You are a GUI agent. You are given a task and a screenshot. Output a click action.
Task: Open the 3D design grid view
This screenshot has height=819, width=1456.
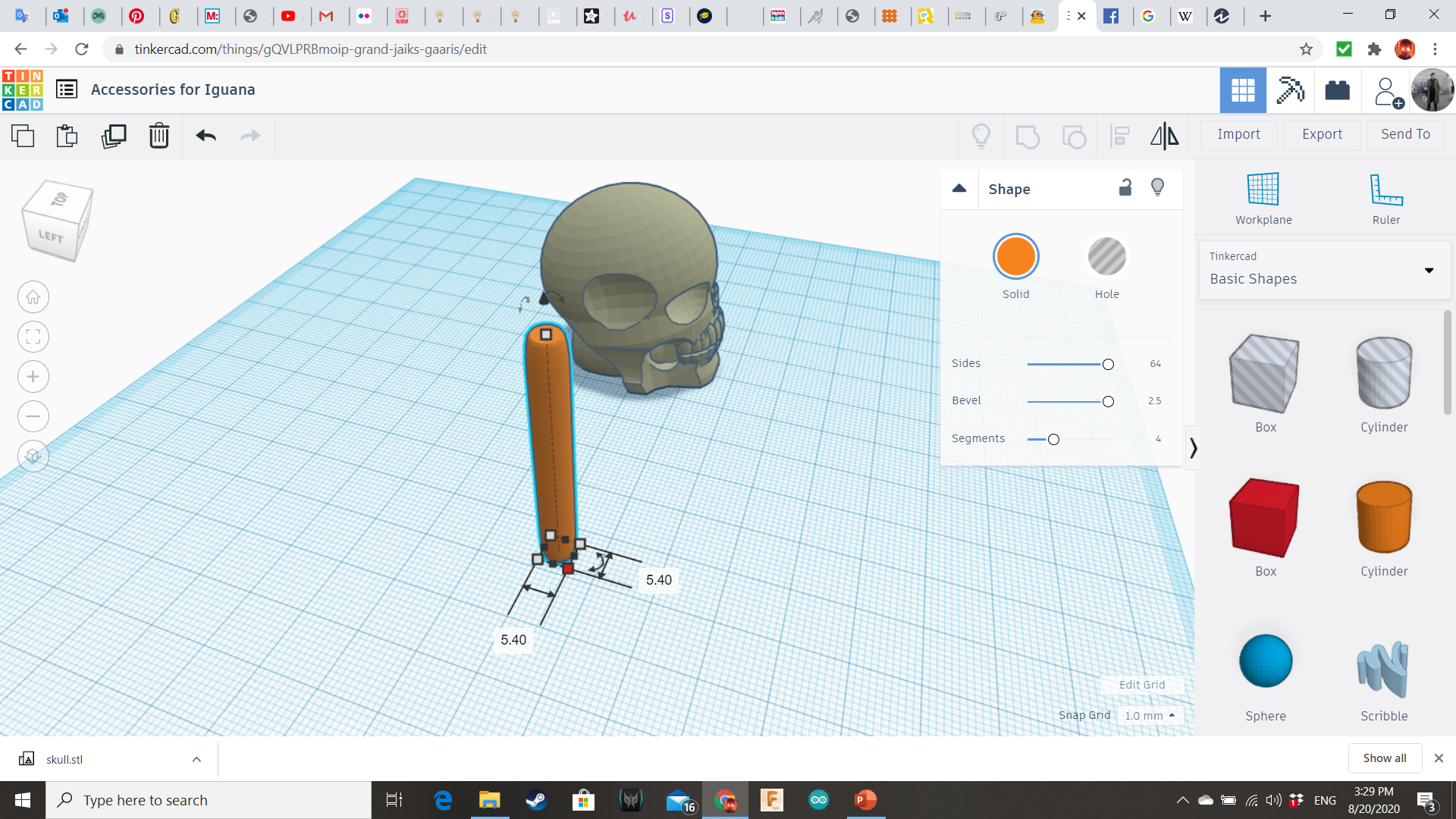pyautogui.click(x=1243, y=90)
